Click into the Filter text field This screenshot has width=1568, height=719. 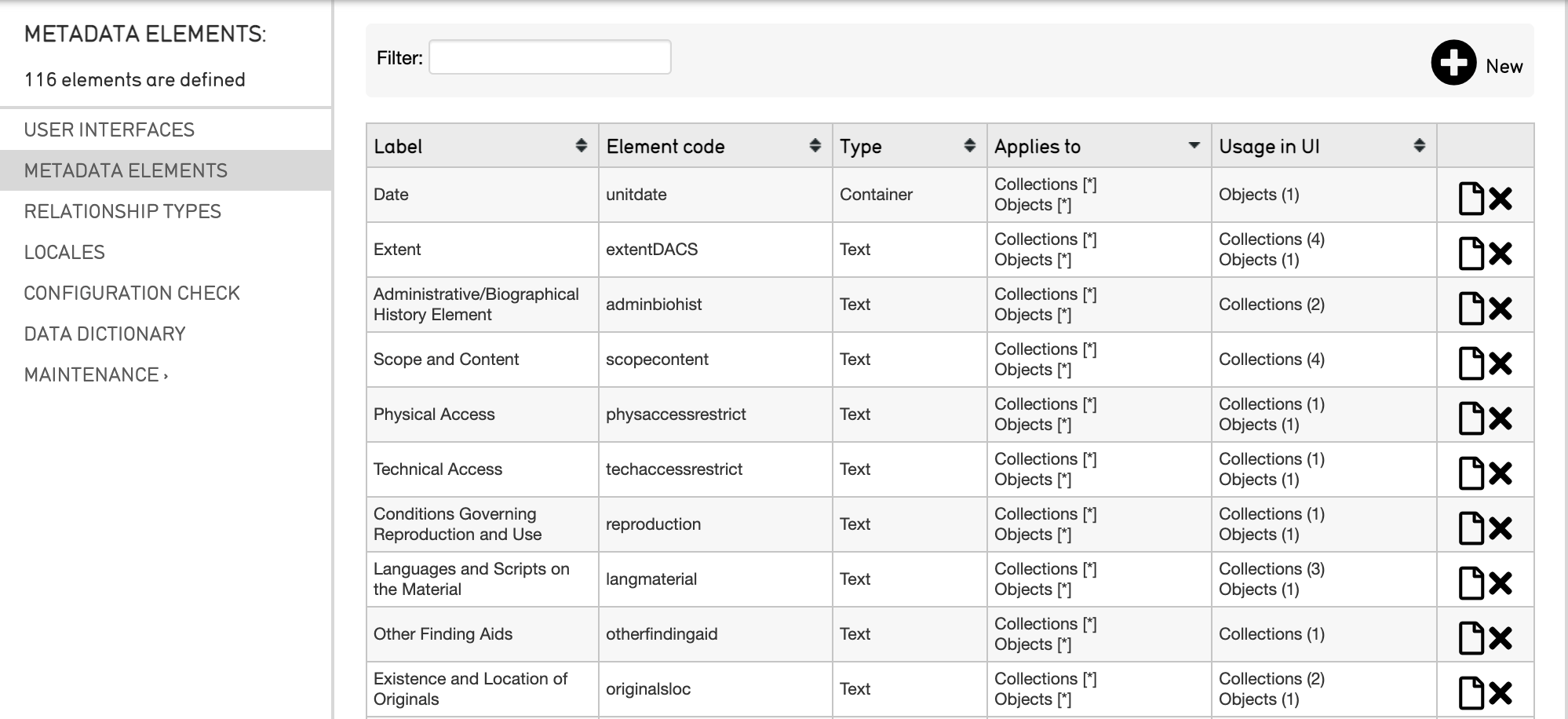[549, 57]
